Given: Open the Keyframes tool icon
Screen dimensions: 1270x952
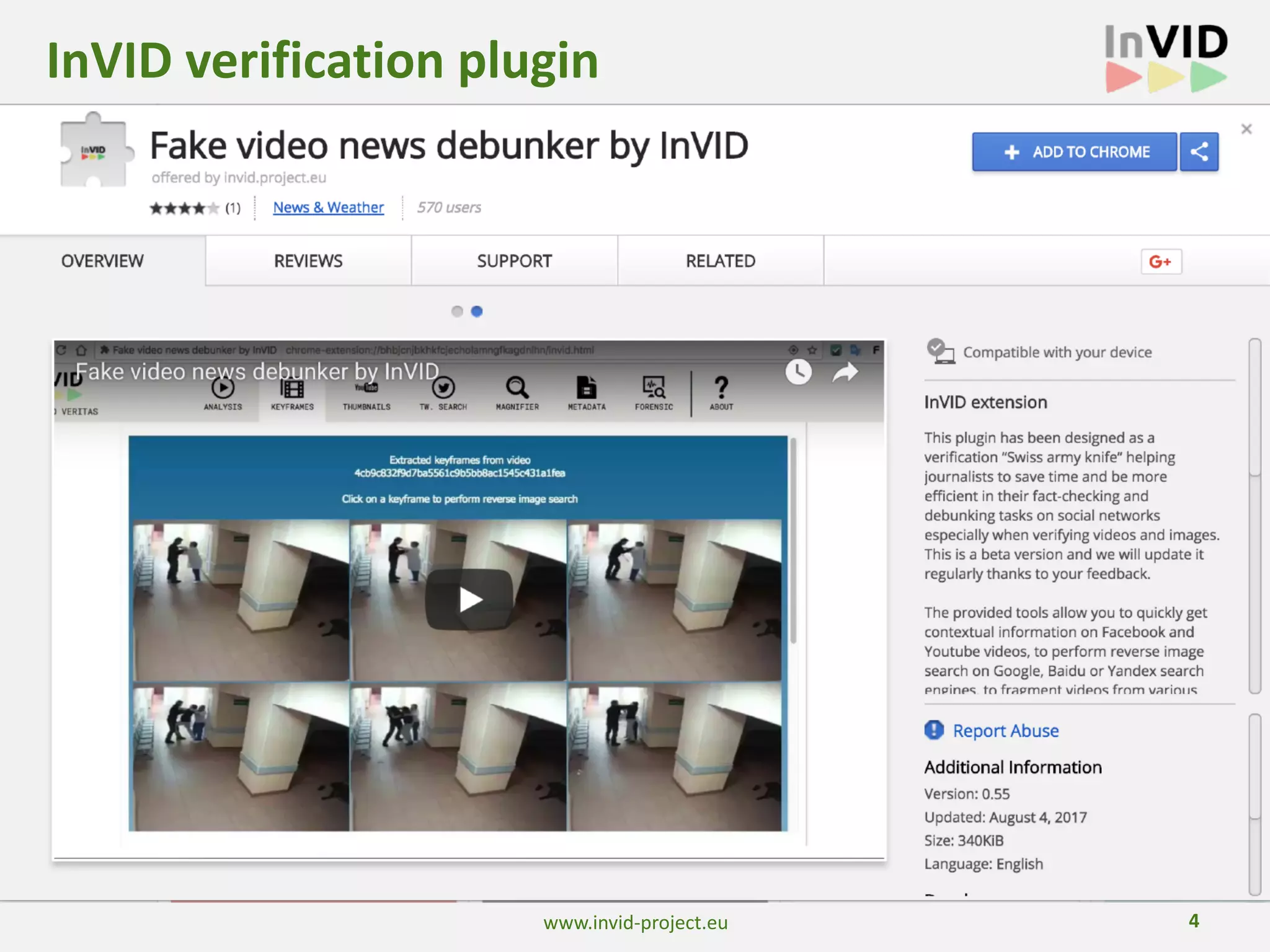Looking at the screenshot, I should pyautogui.click(x=292, y=394).
